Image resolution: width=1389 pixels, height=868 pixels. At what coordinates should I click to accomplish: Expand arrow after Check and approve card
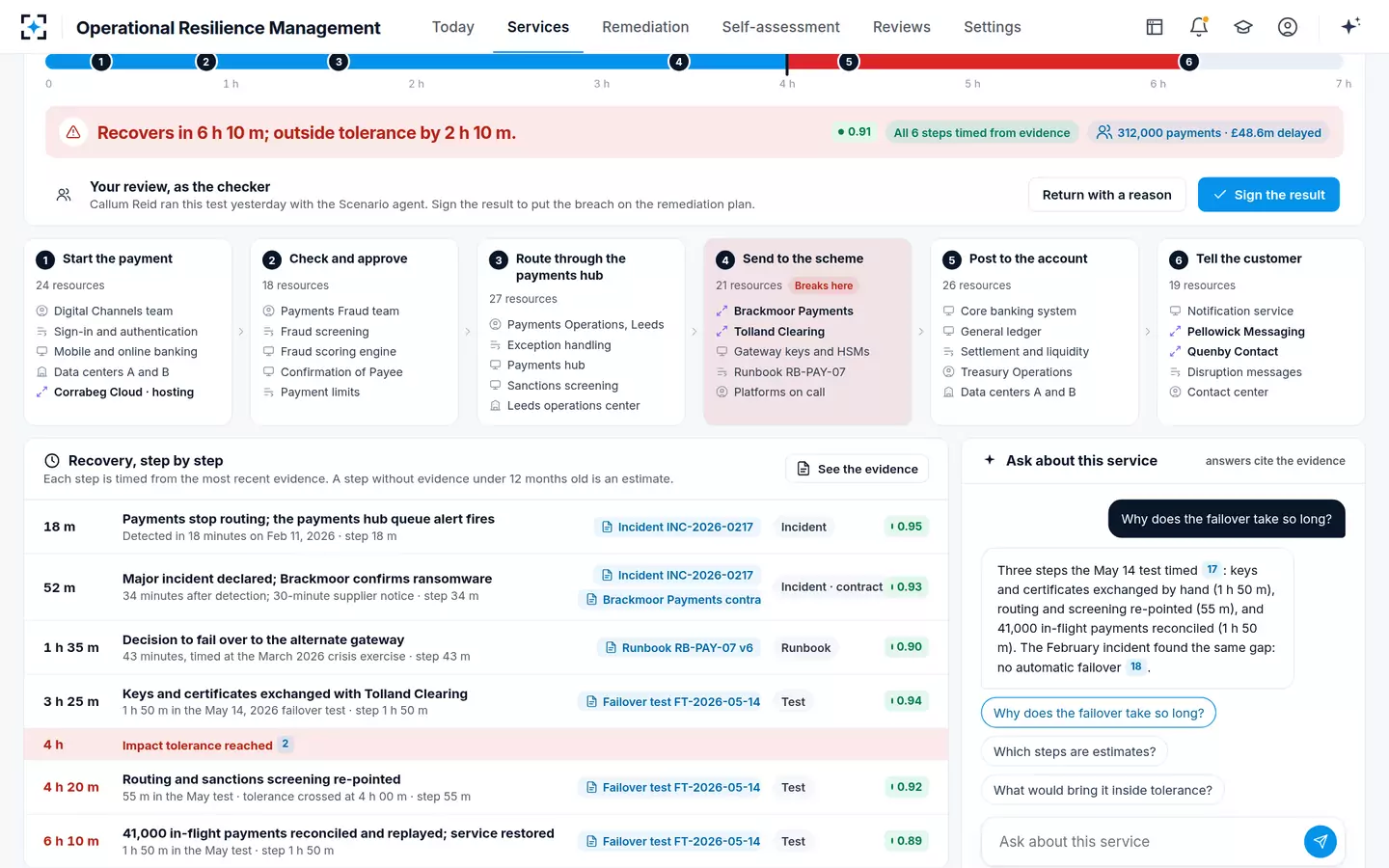click(468, 332)
